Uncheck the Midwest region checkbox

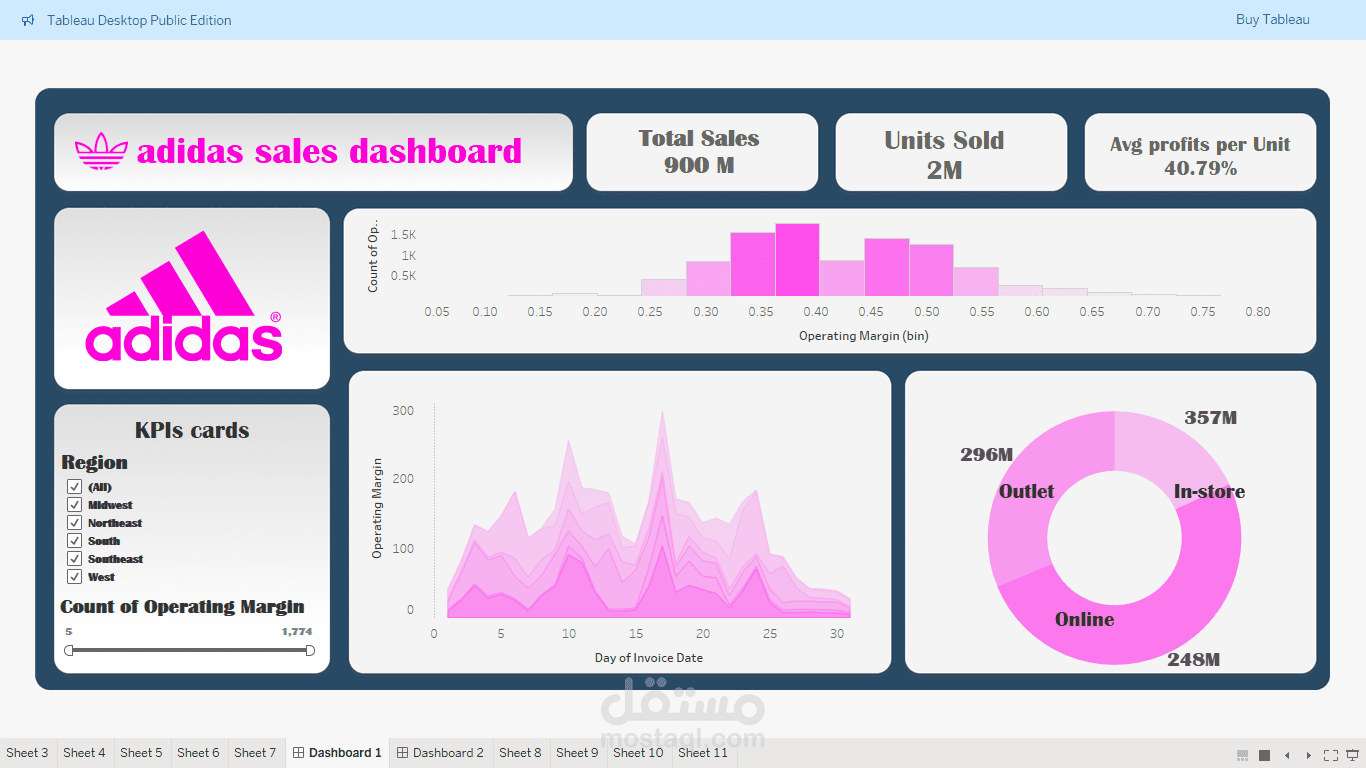(74, 505)
